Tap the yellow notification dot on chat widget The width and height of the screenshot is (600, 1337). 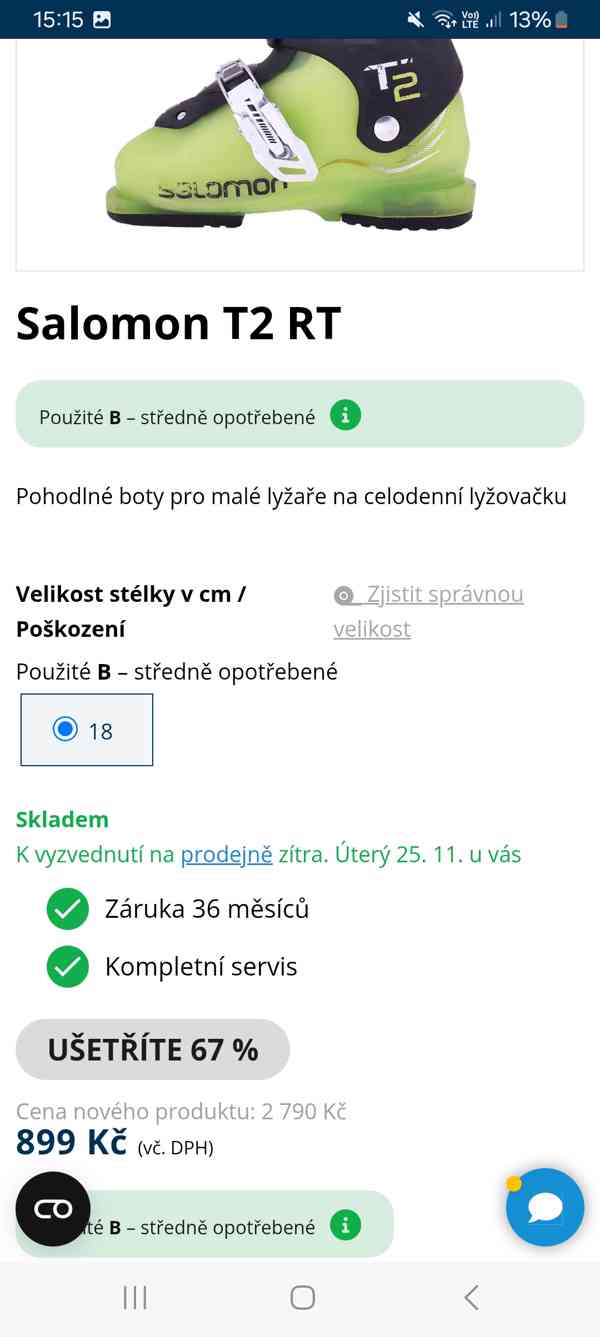[x=513, y=1180]
